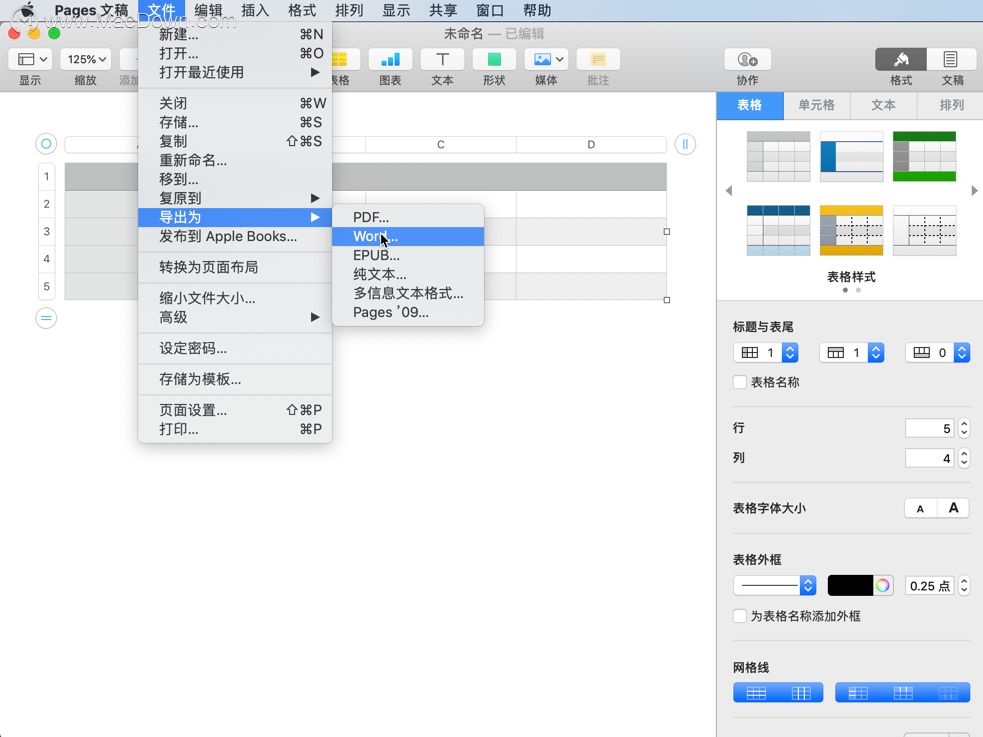
Task: Choose 多信息文本格式… export option
Action: (x=408, y=293)
